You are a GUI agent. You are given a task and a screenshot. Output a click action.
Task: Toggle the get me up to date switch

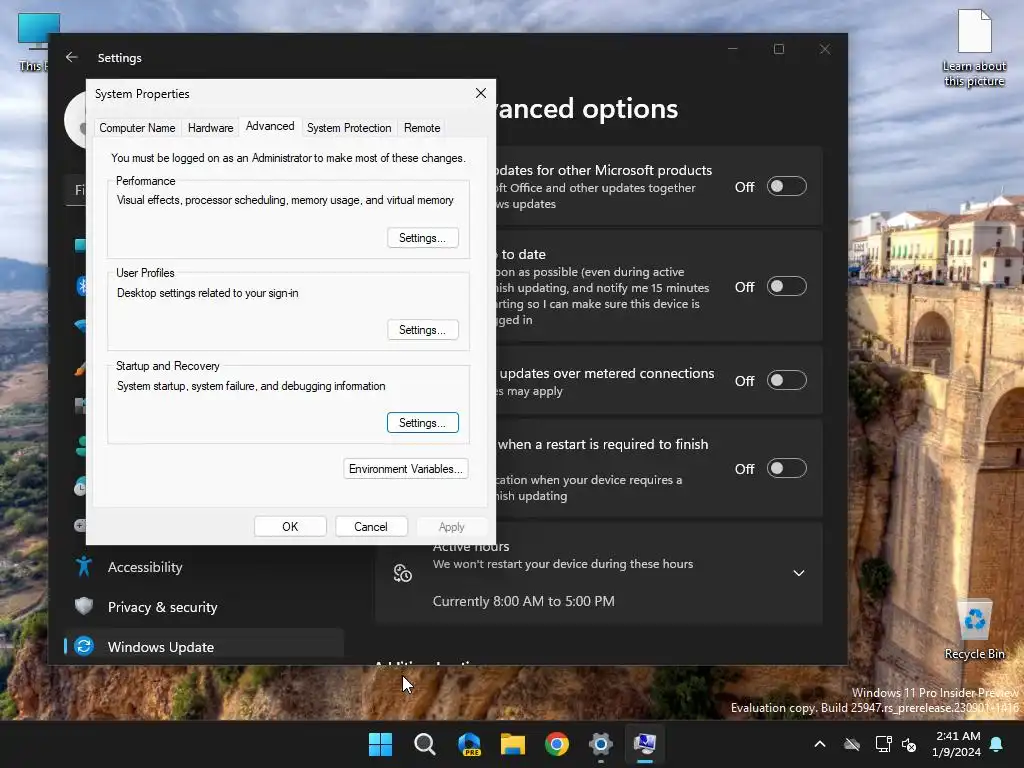coord(786,287)
